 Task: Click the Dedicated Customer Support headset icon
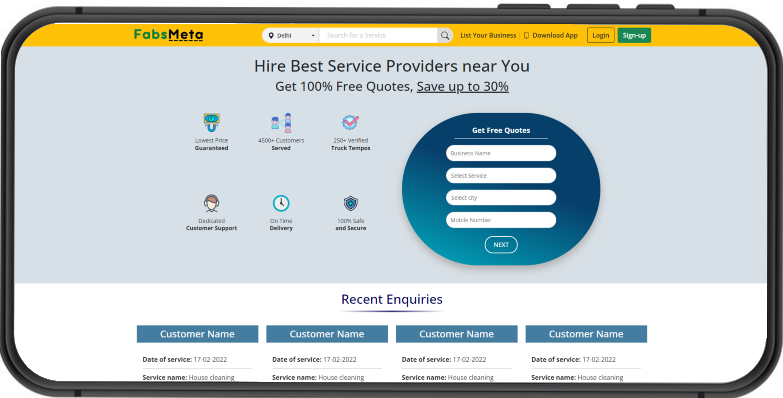tap(212, 203)
